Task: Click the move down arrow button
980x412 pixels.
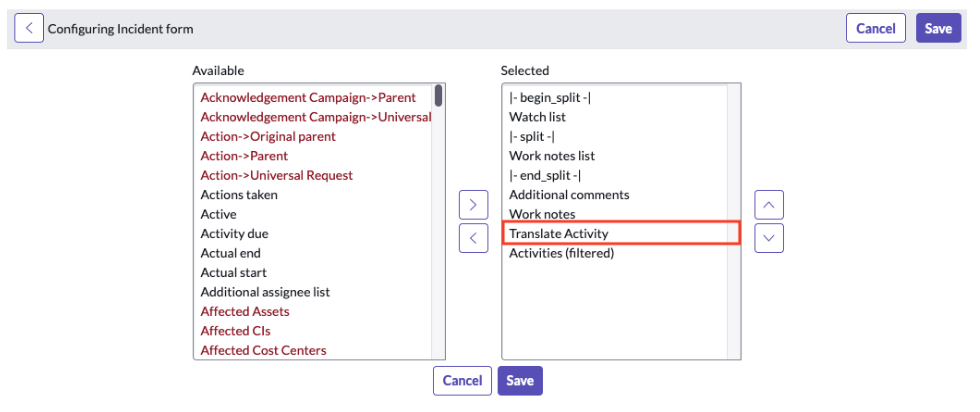Action: click(x=769, y=238)
